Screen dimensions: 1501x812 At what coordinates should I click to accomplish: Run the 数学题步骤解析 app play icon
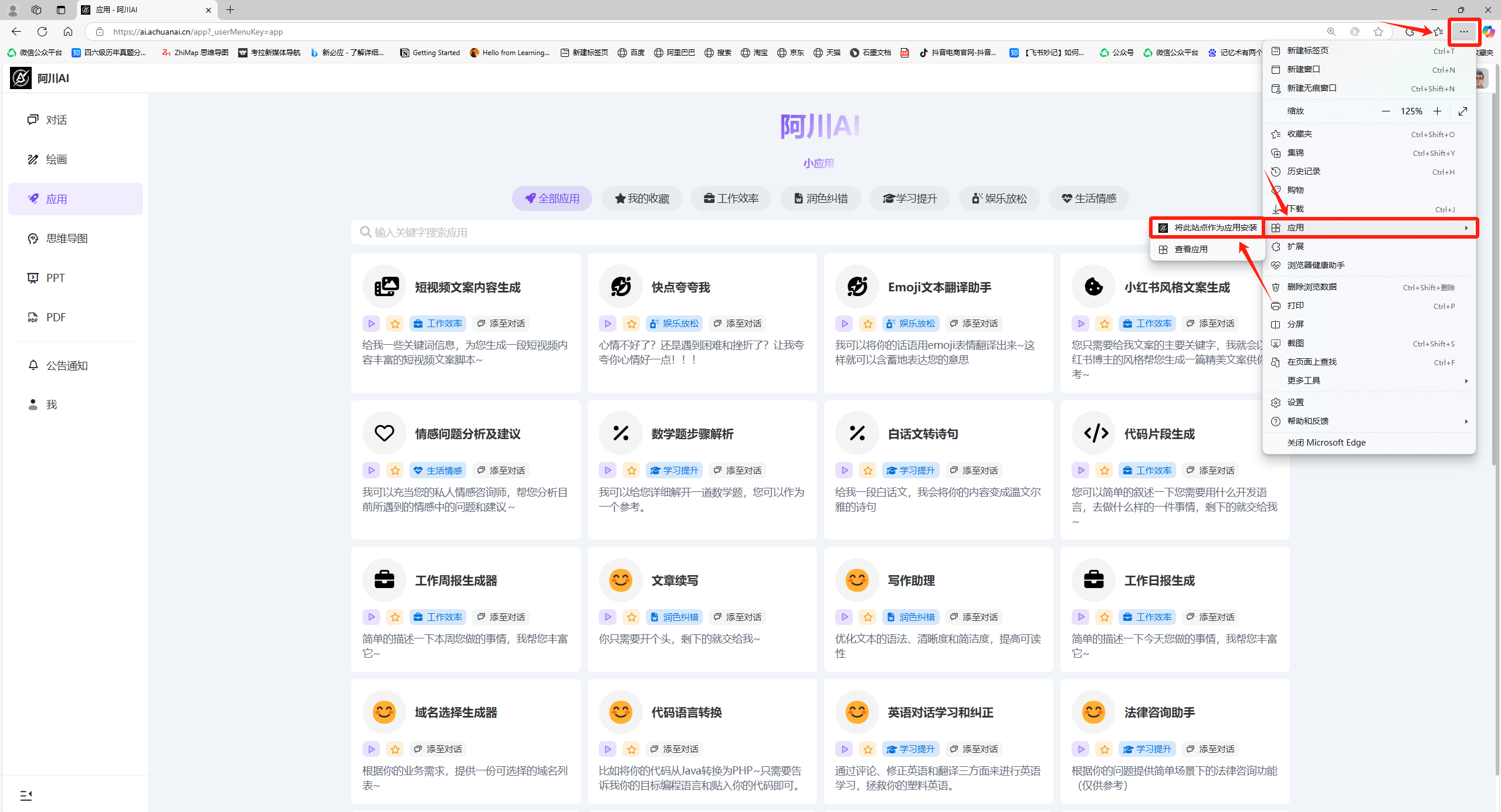(608, 470)
